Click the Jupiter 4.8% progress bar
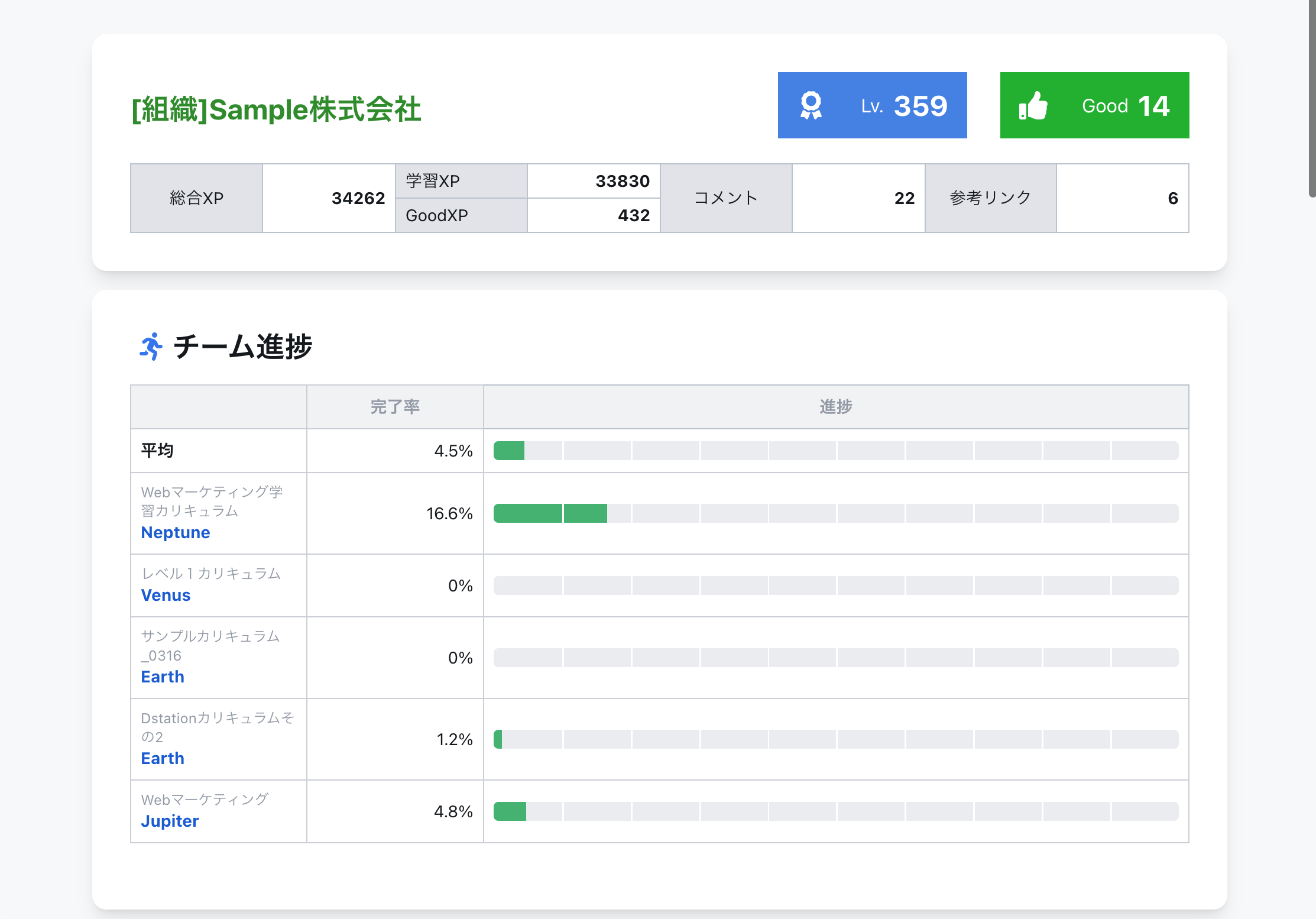Image resolution: width=1316 pixels, height=919 pixels. [835, 811]
